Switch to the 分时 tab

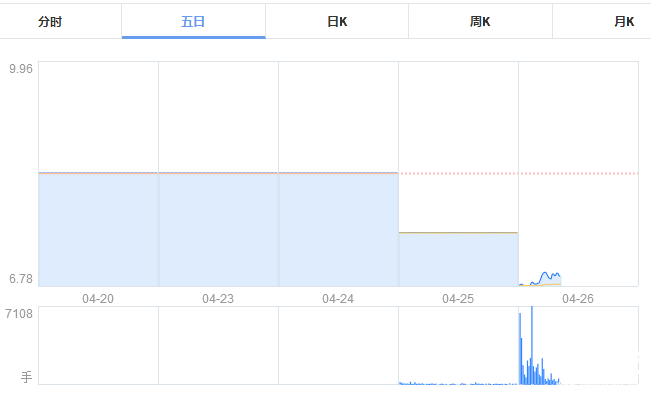point(50,22)
